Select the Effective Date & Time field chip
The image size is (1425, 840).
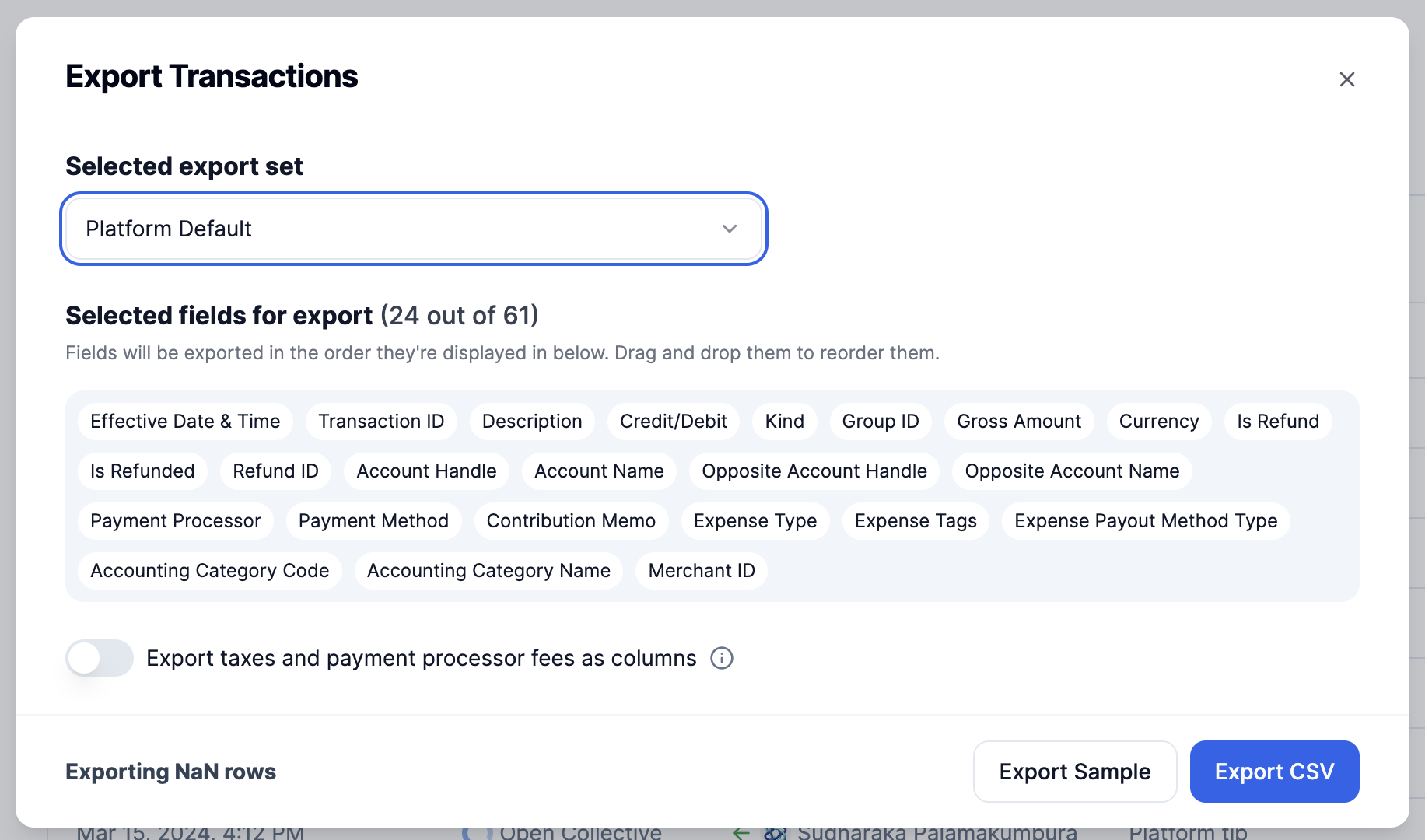[x=185, y=422]
